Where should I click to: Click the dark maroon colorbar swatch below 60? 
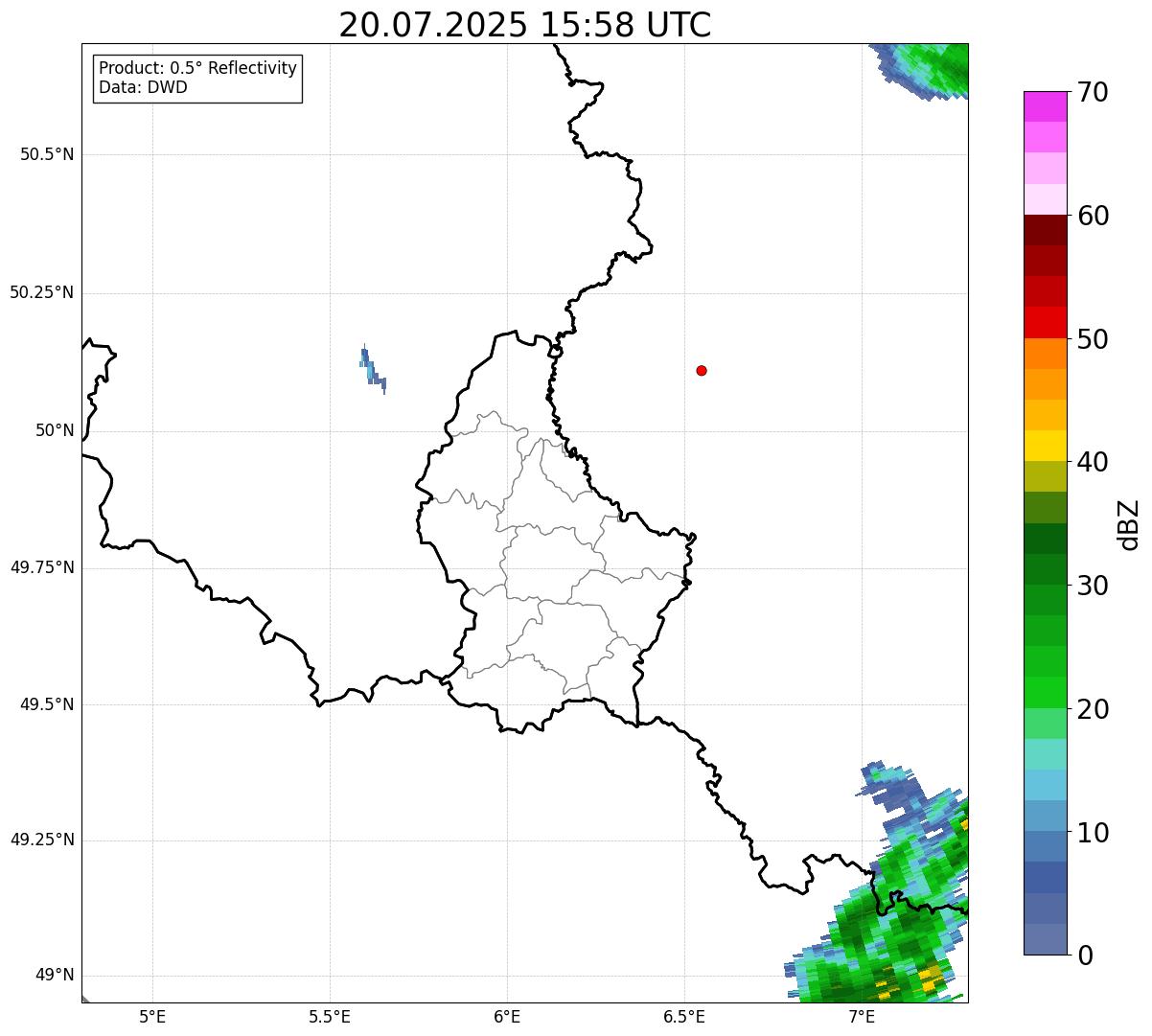tap(1045, 230)
